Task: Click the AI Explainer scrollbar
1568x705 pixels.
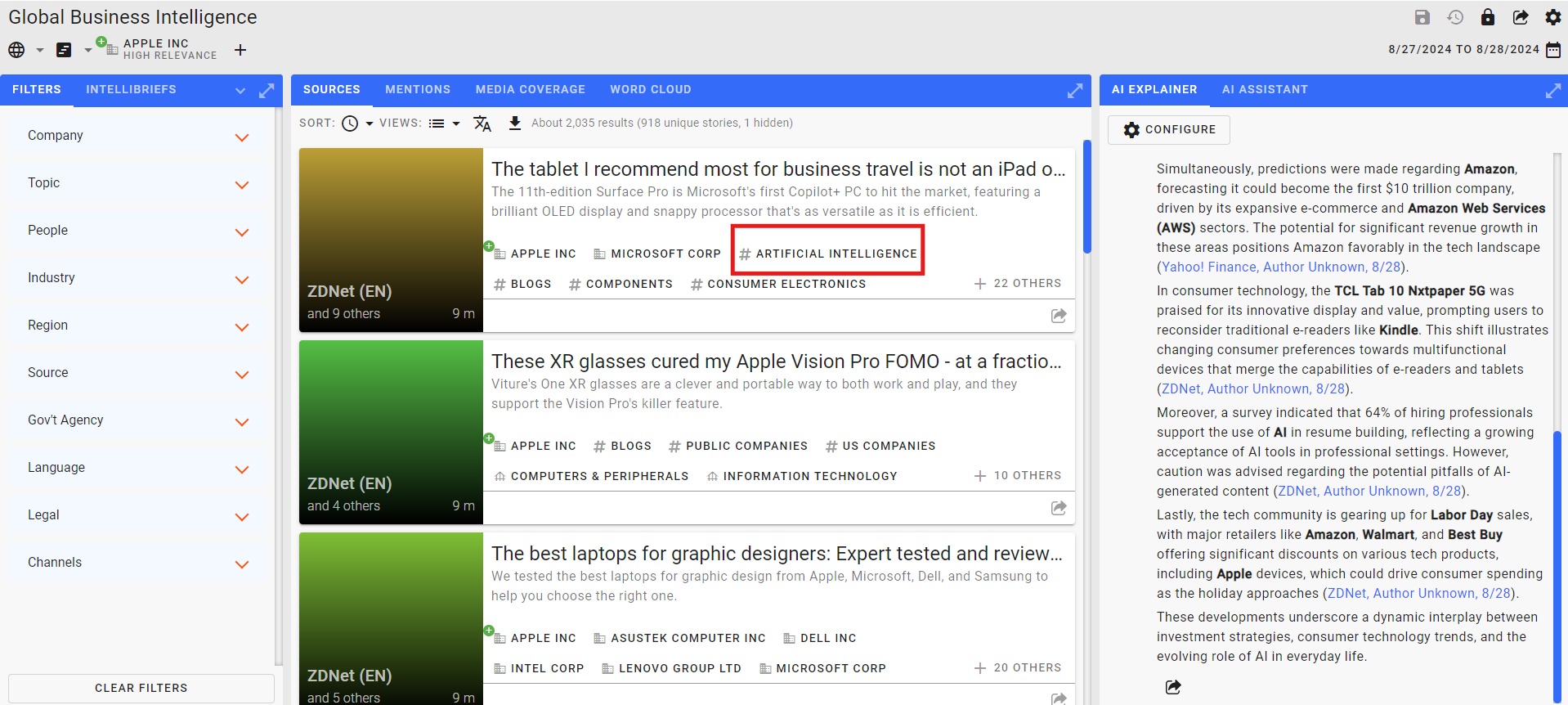Action: [1557, 566]
